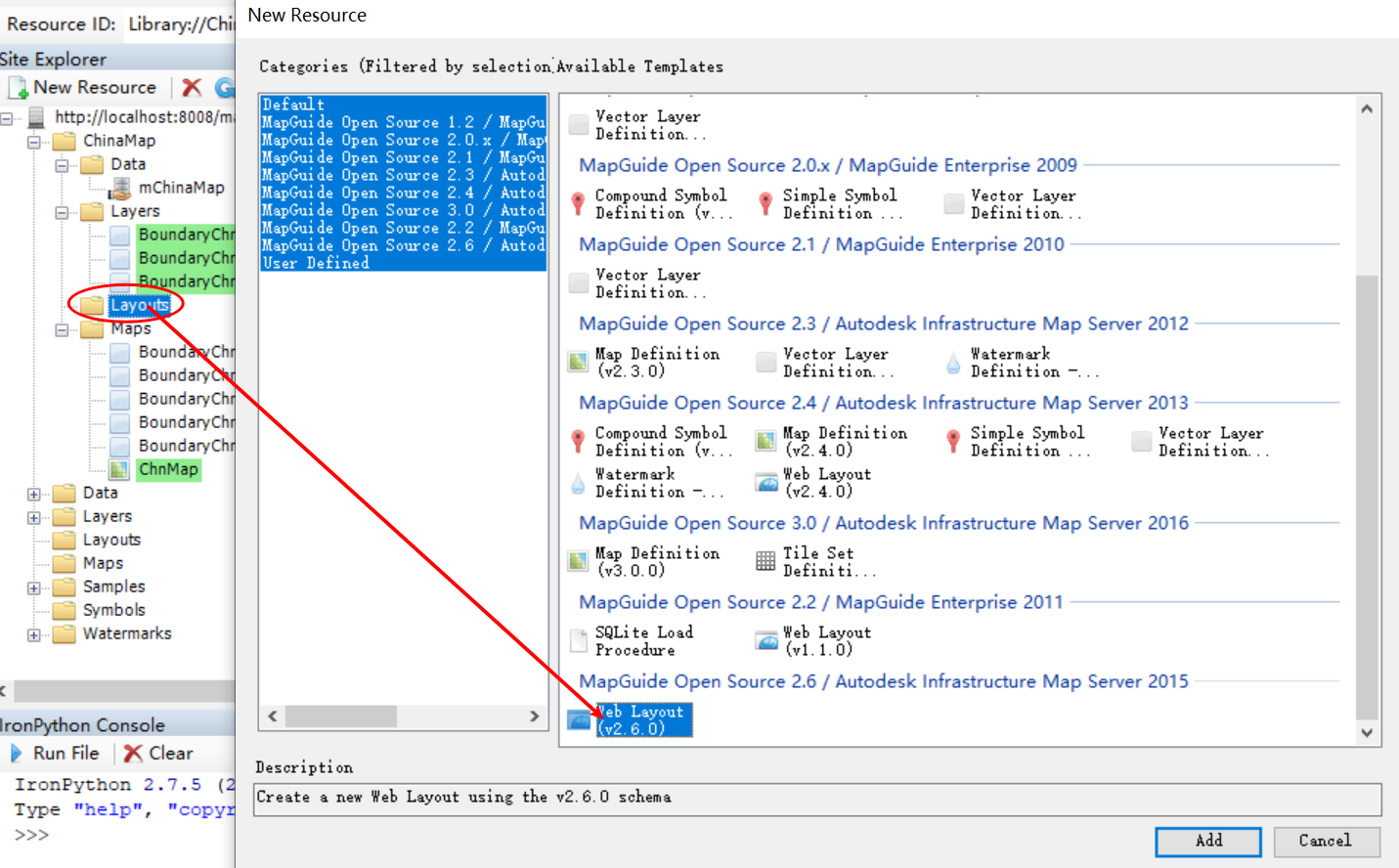
Task: Select the mChinaMap feature source icon
Action: tap(120, 188)
